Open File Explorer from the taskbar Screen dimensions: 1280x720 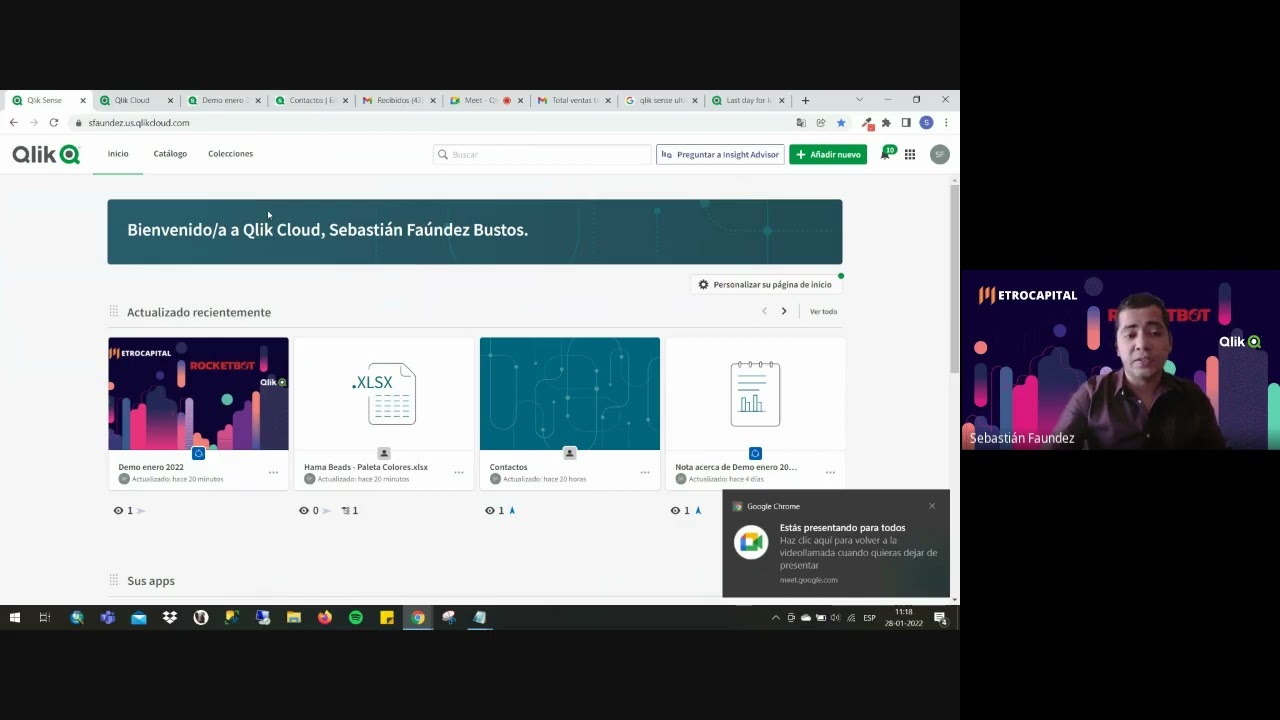tap(294, 618)
